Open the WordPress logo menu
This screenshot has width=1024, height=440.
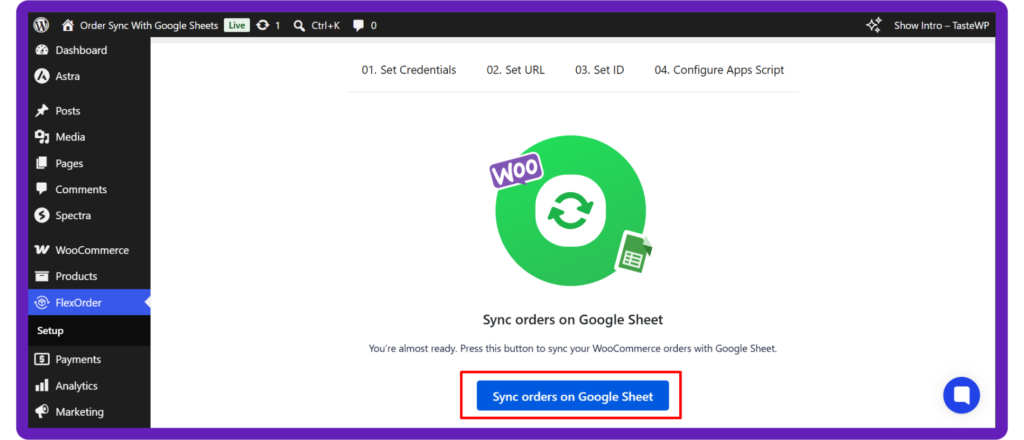coord(42,25)
